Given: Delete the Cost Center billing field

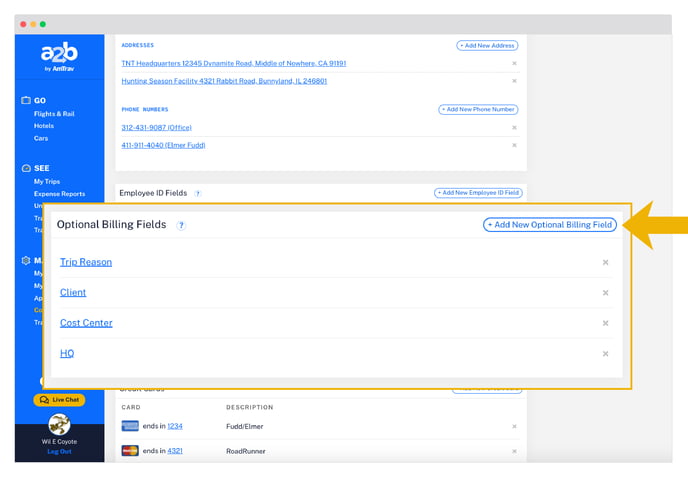Looking at the screenshot, I should (x=605, y=323).
